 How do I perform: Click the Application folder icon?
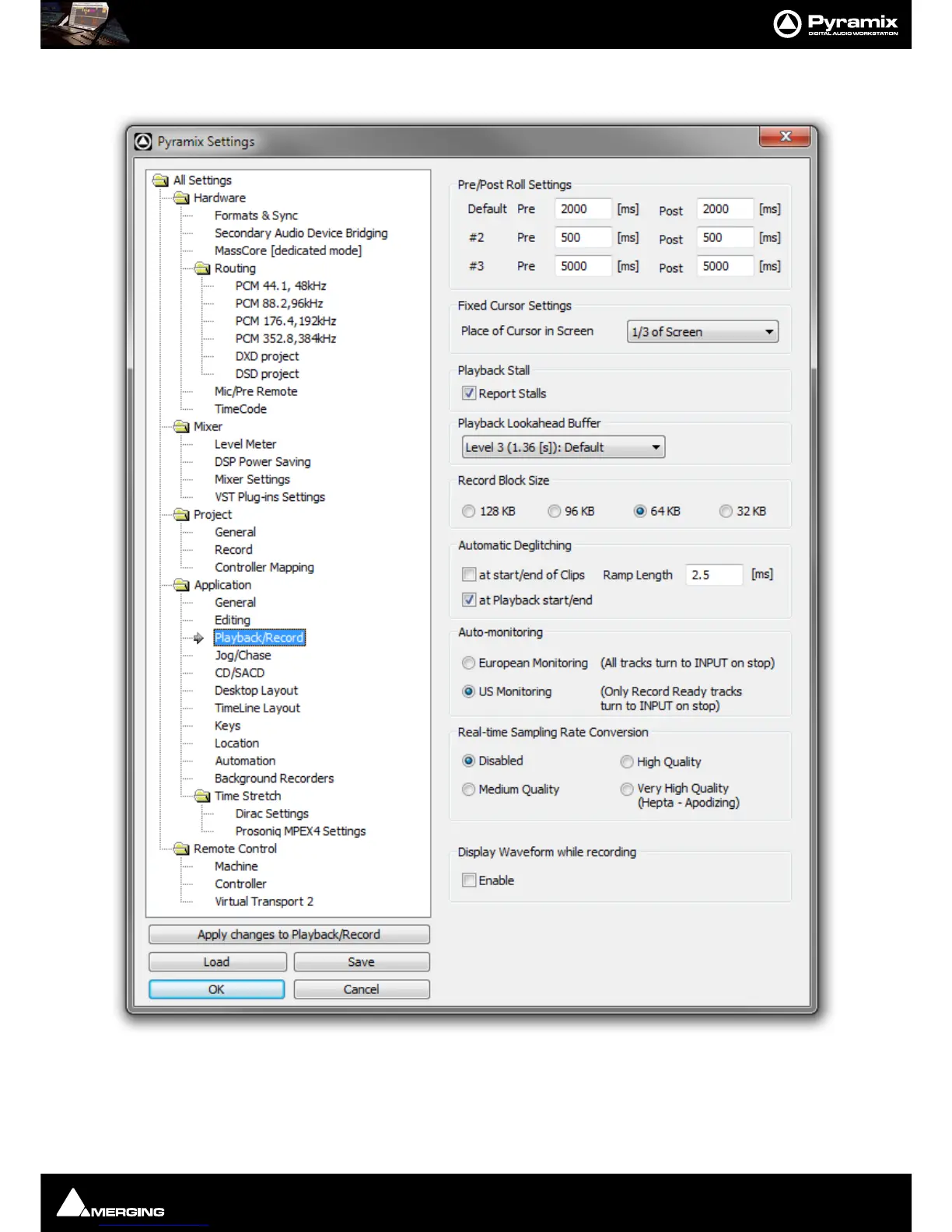(181, 585)
